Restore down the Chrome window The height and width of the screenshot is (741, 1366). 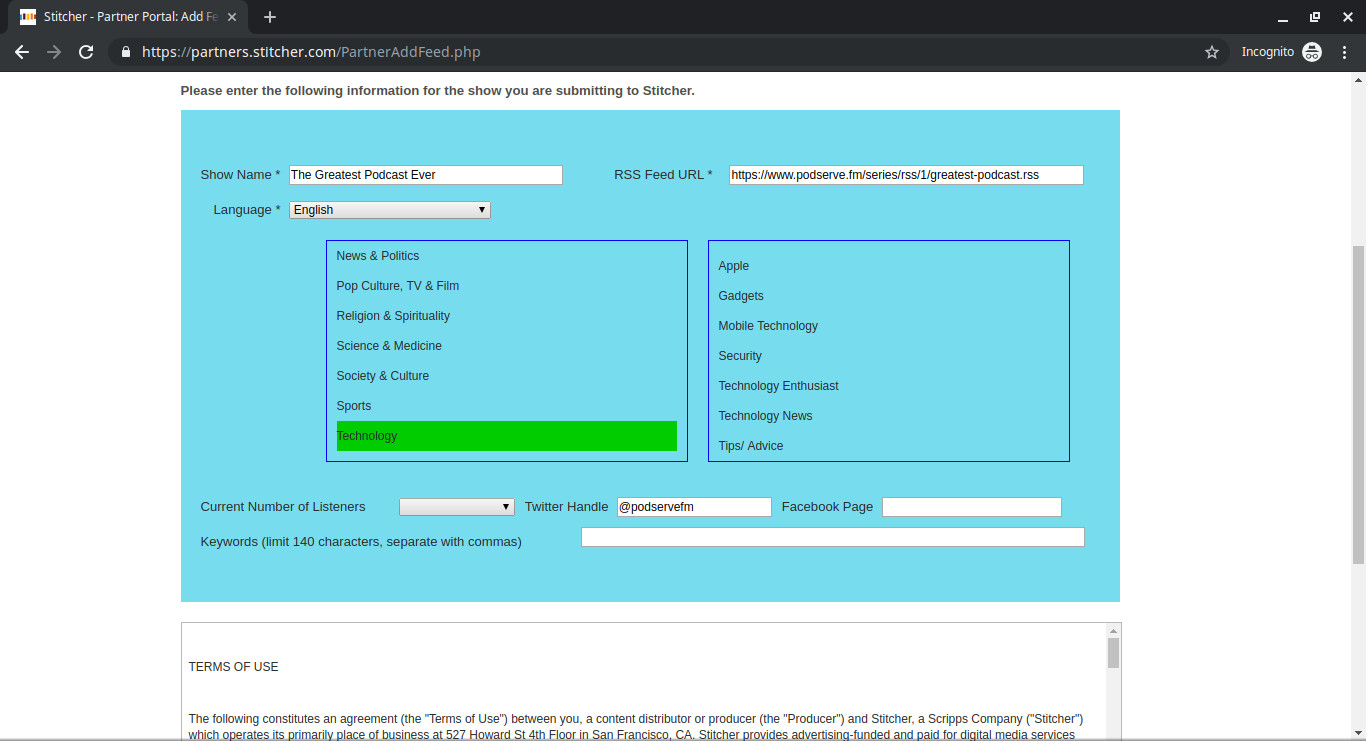point(1315,17)
